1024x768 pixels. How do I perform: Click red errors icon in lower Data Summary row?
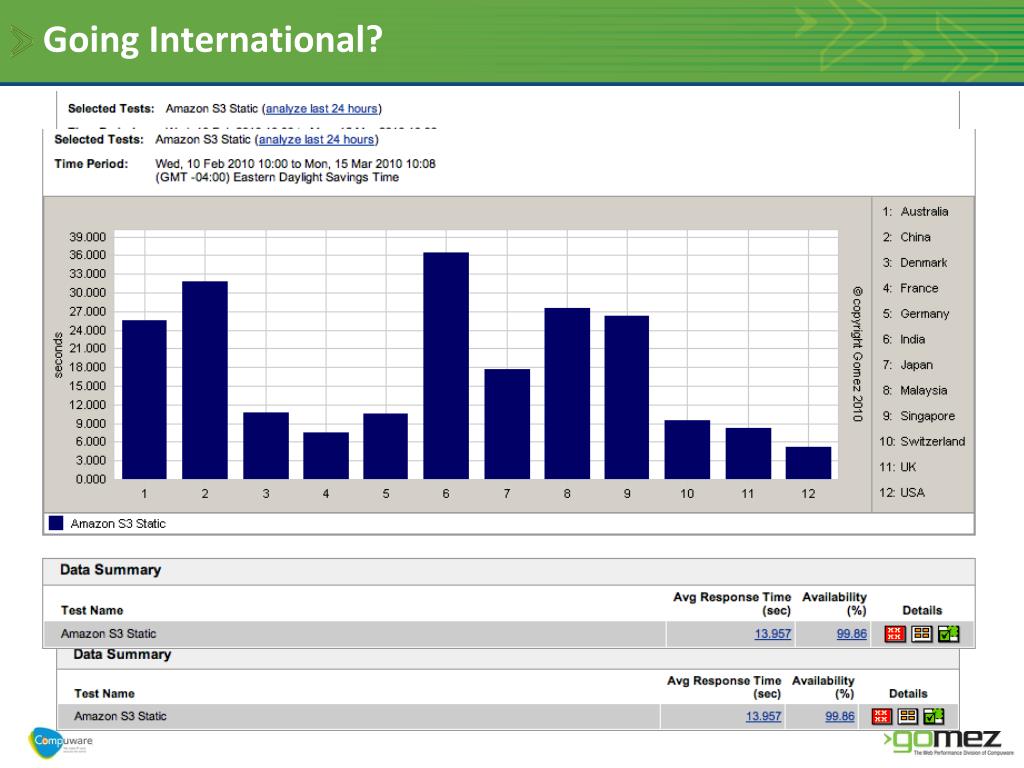point(882,716)
